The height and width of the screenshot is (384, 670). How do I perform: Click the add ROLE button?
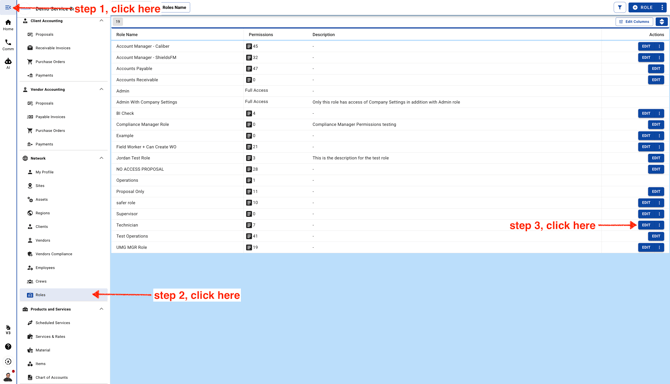644,7
